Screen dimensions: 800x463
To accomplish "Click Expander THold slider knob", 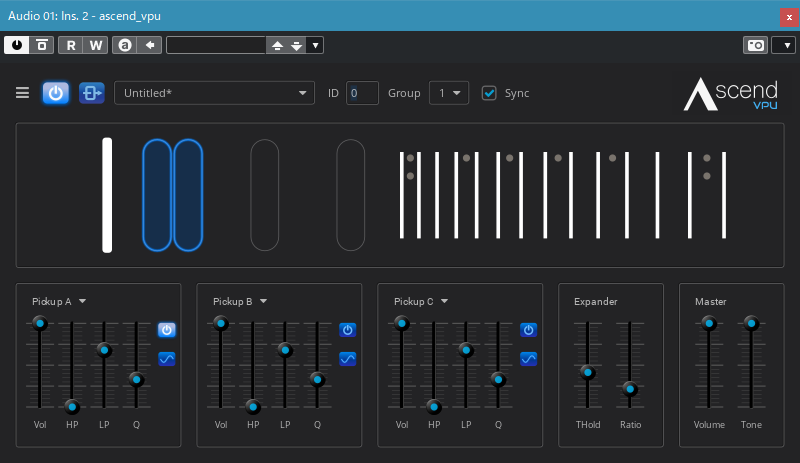I will point(588,373).
